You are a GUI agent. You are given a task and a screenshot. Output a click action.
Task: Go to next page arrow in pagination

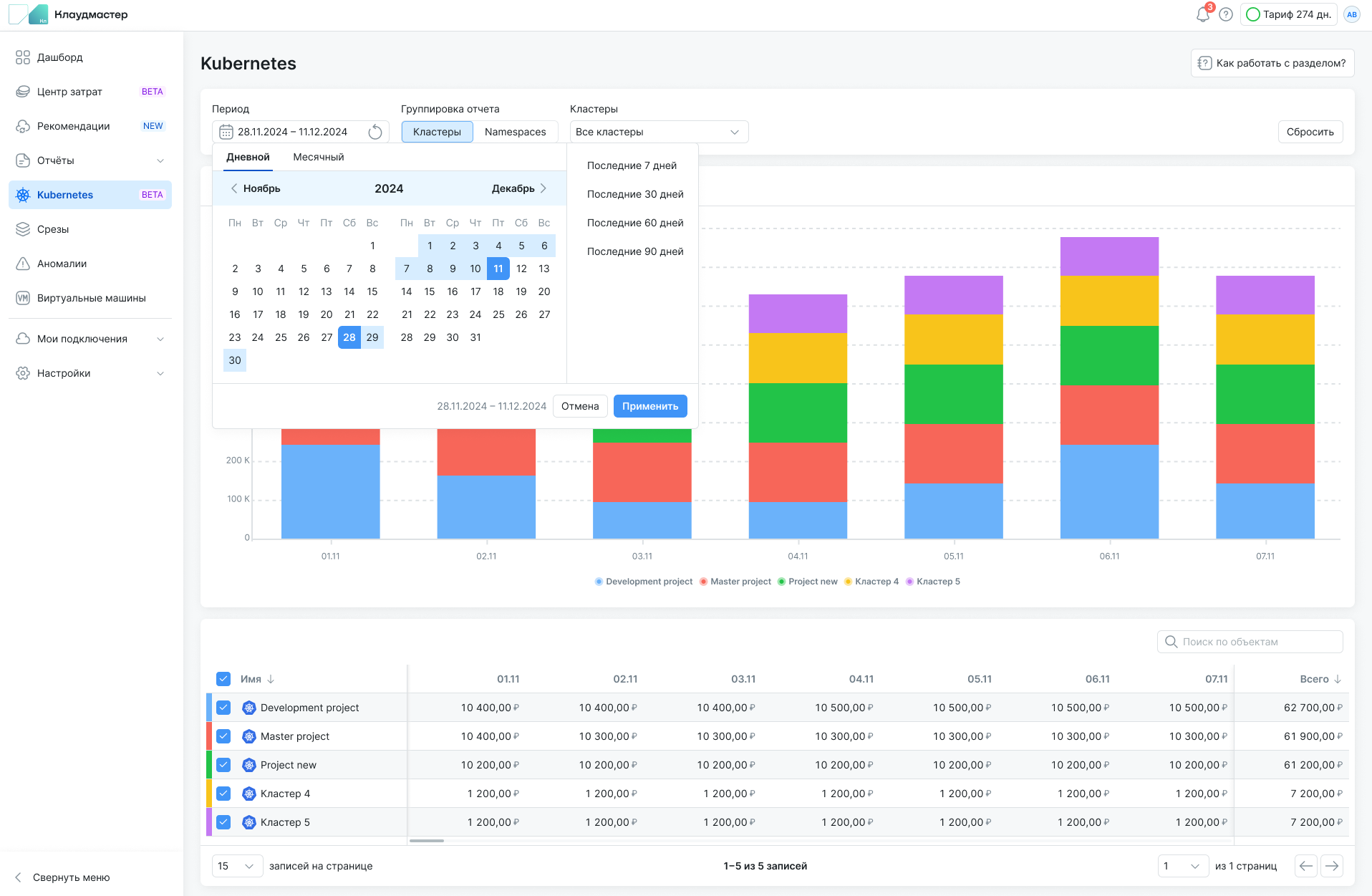pyautogui.click(x=1331, y=866)
